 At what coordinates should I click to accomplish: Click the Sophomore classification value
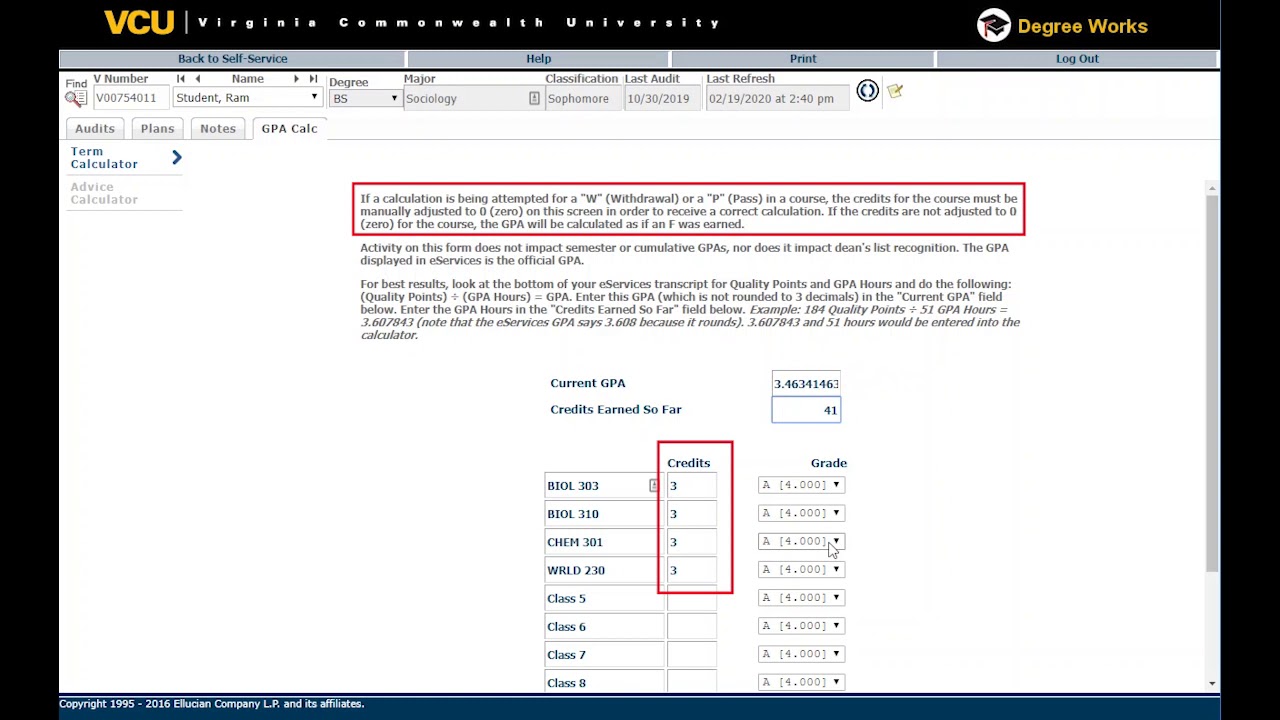click(x=582, y=98)
